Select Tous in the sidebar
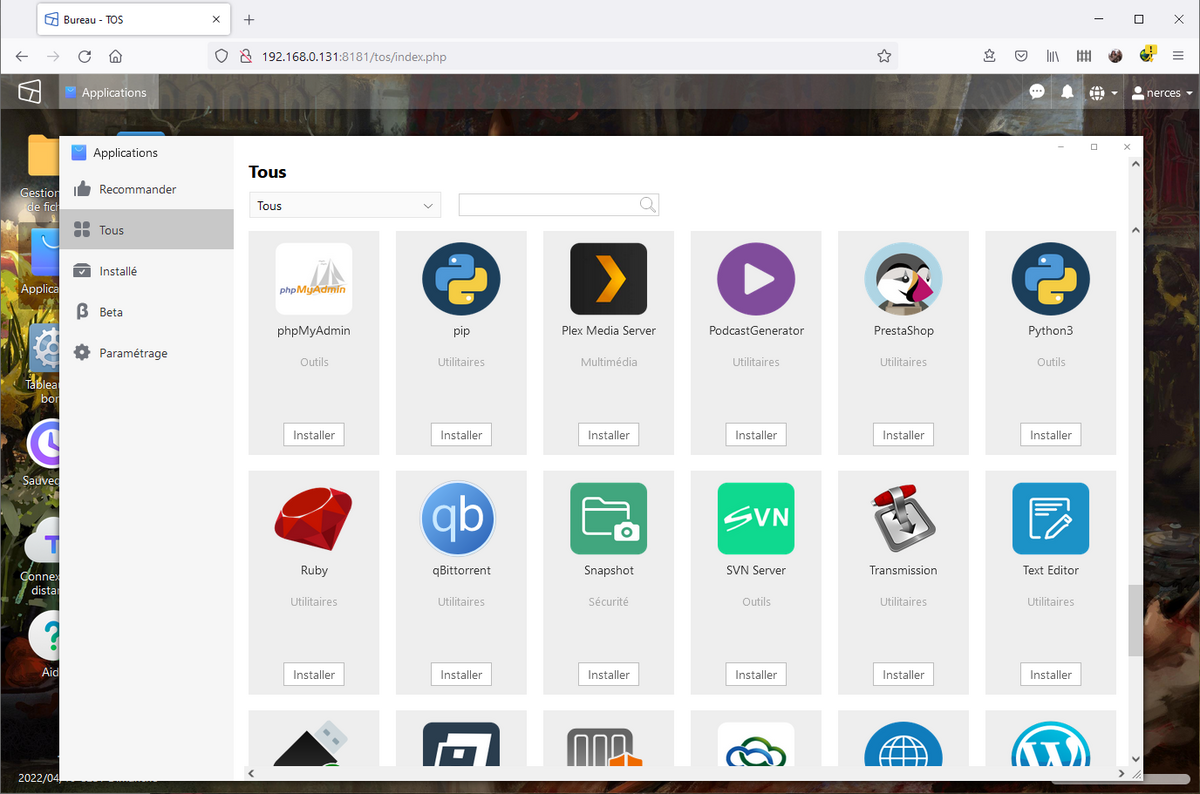The image size is (1200, 794). 146,230
